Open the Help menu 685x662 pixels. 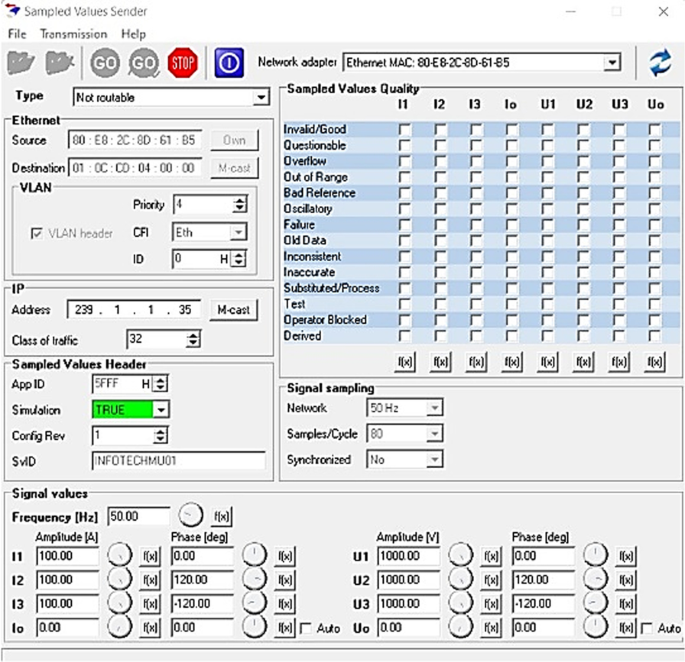[133, 34]
